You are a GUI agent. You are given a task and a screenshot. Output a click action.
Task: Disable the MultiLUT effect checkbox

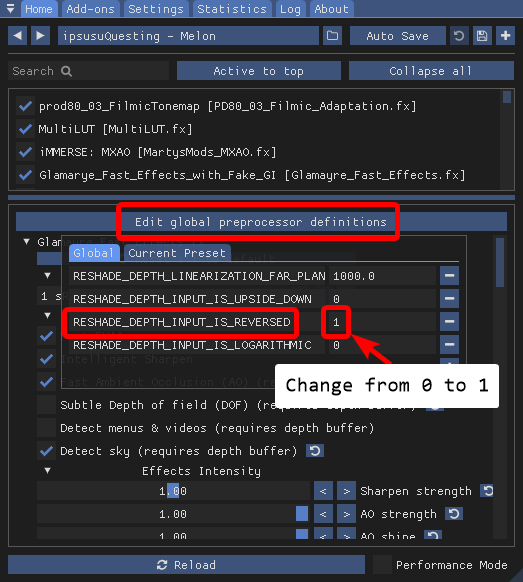(25, 129)
